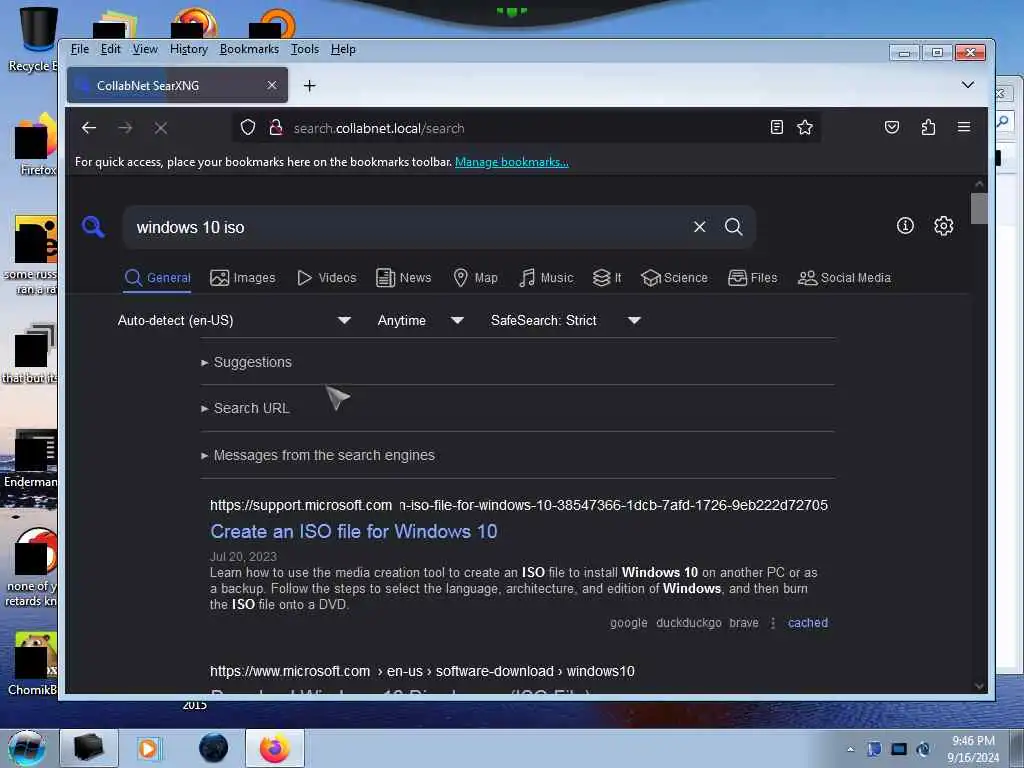Open the Anytime time range dropdown
1024x768 pixels.
pyautogui.click(x=420, y=321)
